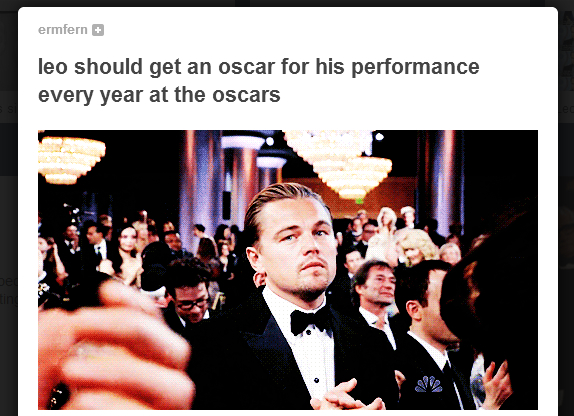This screenshot has height=416, width=574.
Task: Click the word 'leo' in the post title
Action: 53,67
